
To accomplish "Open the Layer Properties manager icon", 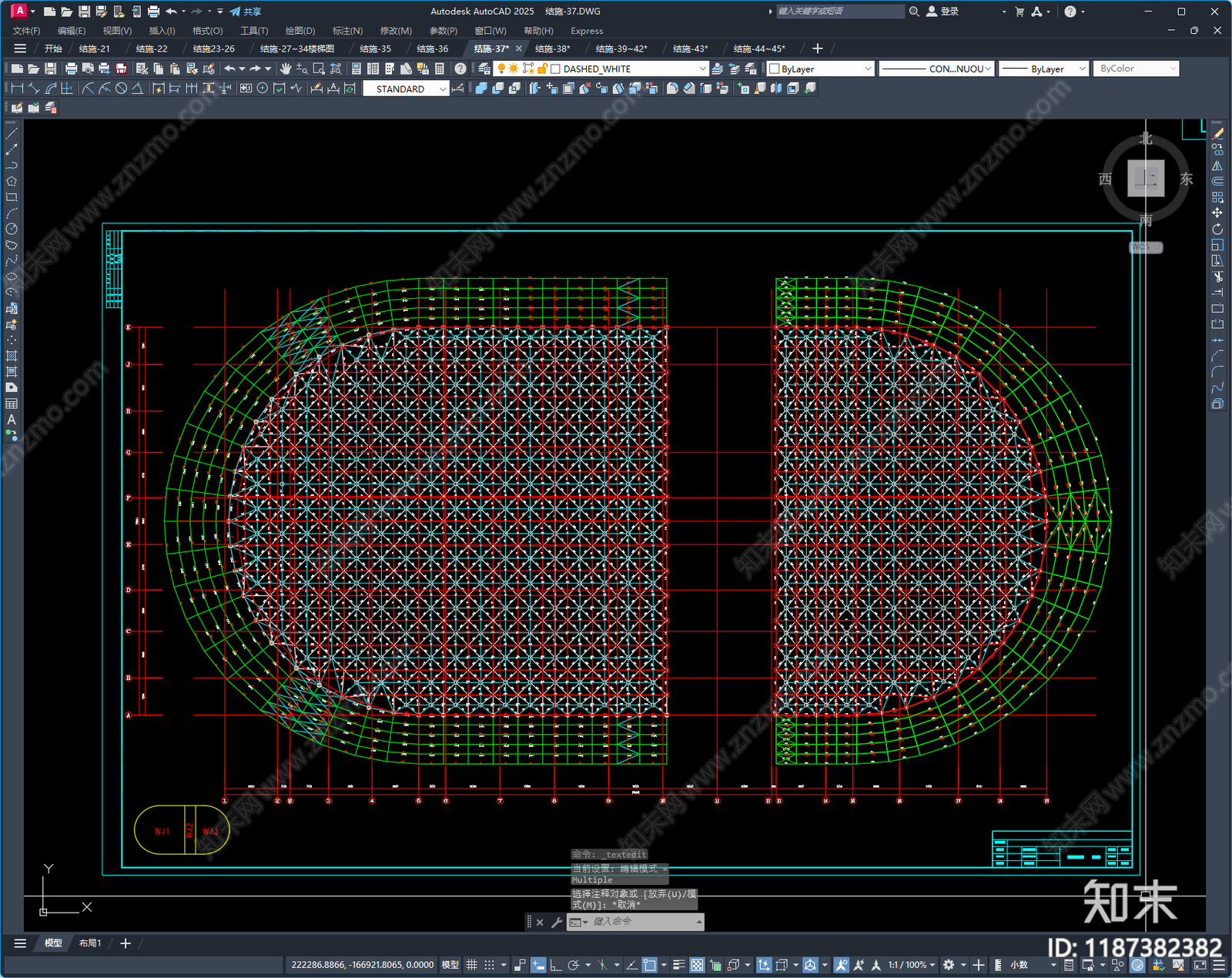I will pos(484,69).
